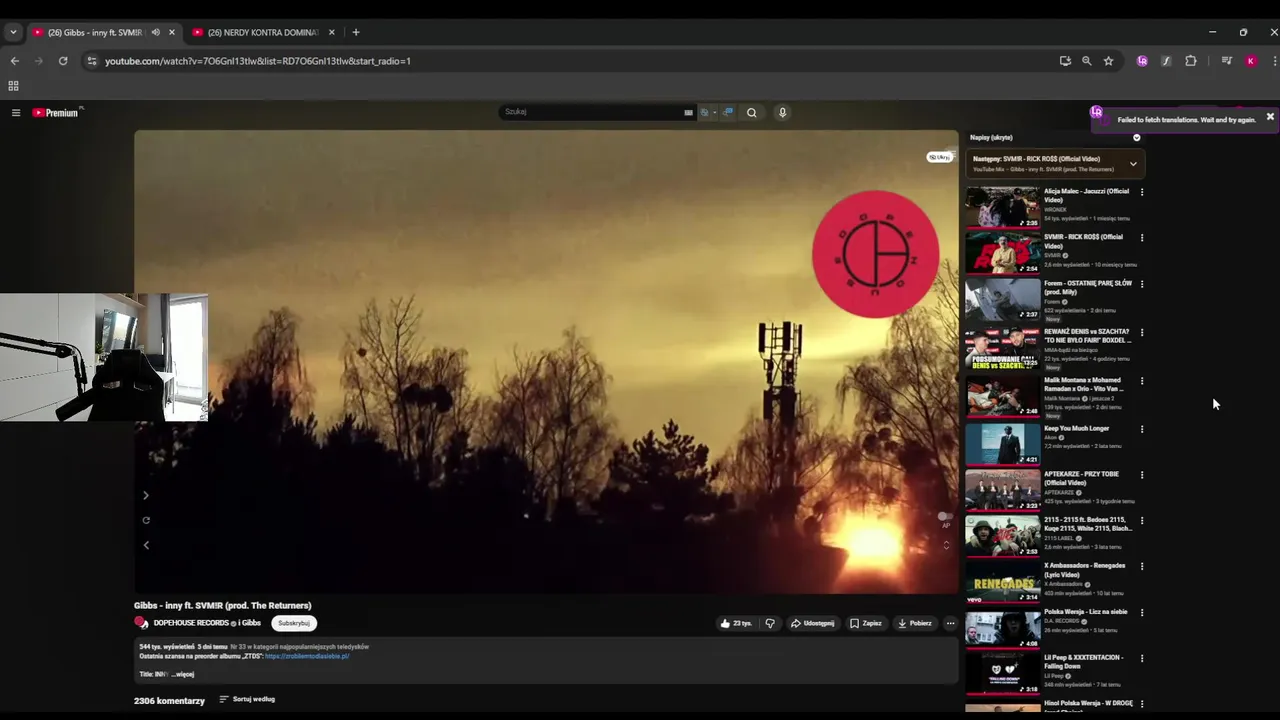Screen dimensions: 1280x720
Task: Dislike the video with thumbs down
Action: 769,623
